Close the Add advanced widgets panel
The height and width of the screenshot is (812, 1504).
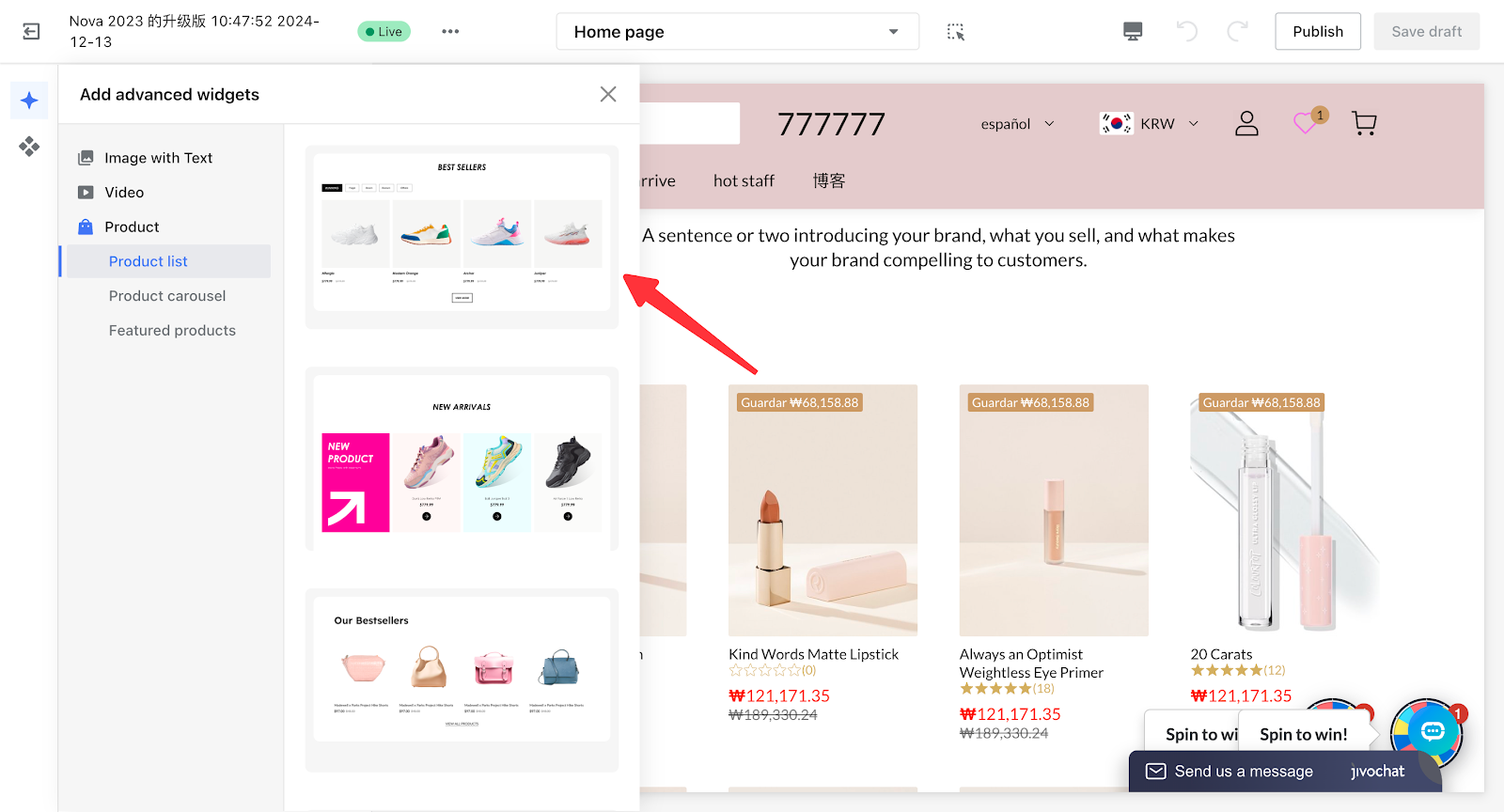click(x=608, y=94)
